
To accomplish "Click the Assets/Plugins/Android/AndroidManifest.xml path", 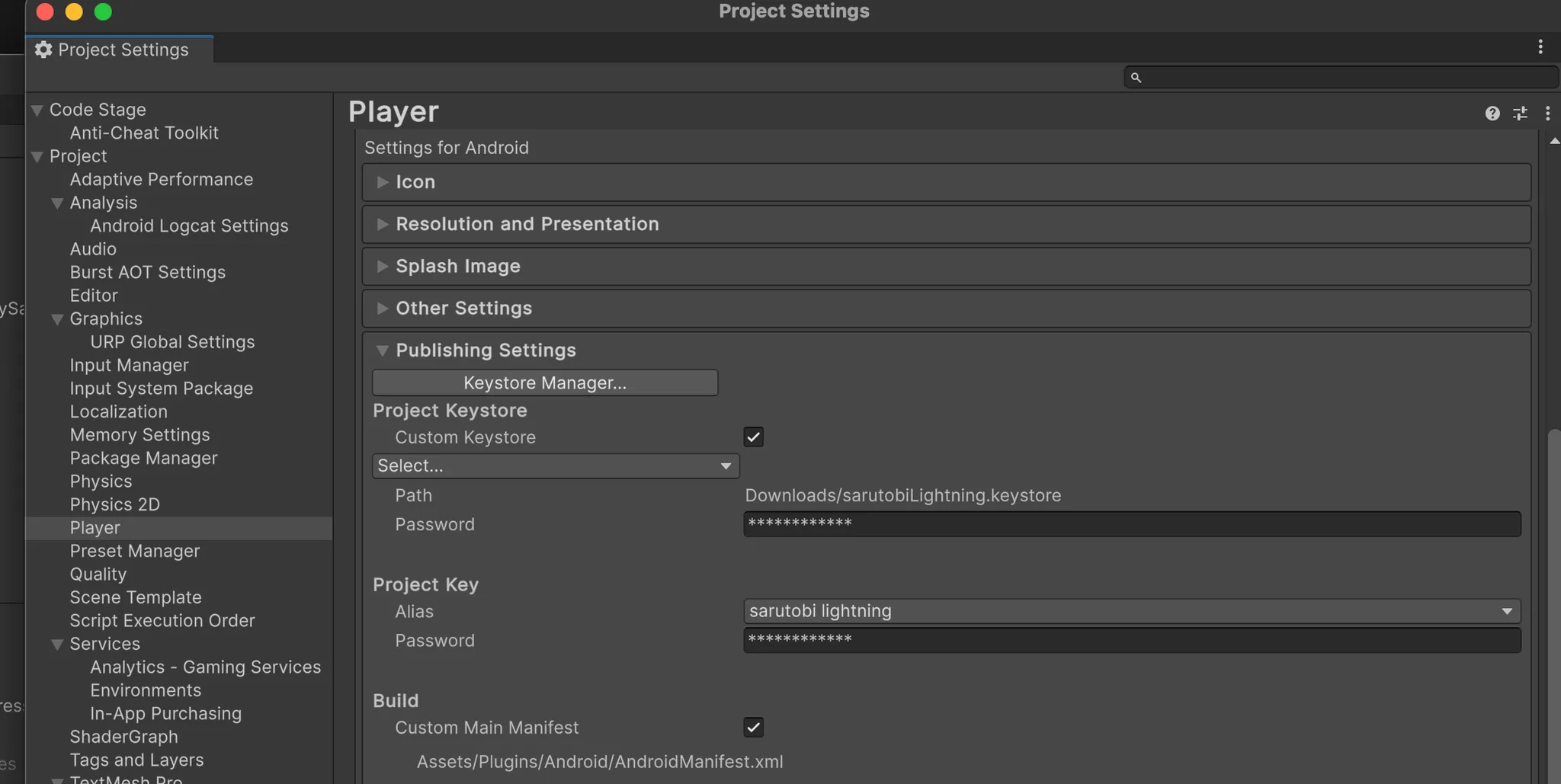I will [600, 762].
